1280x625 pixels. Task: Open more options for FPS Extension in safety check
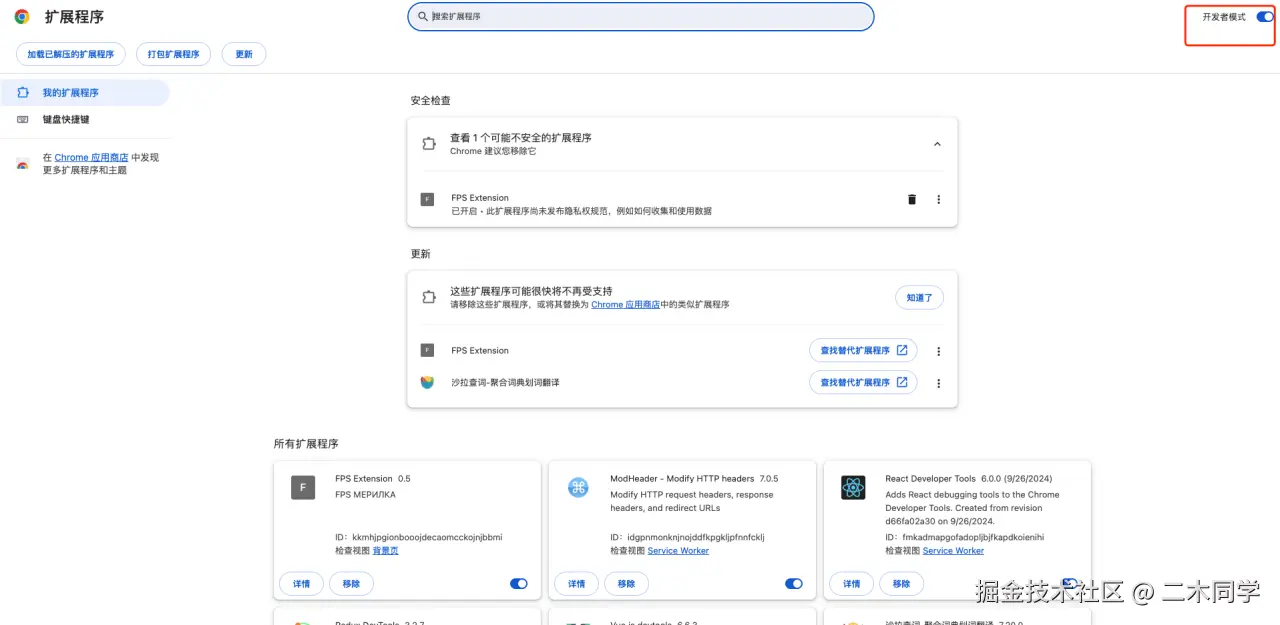click(938, 199)
